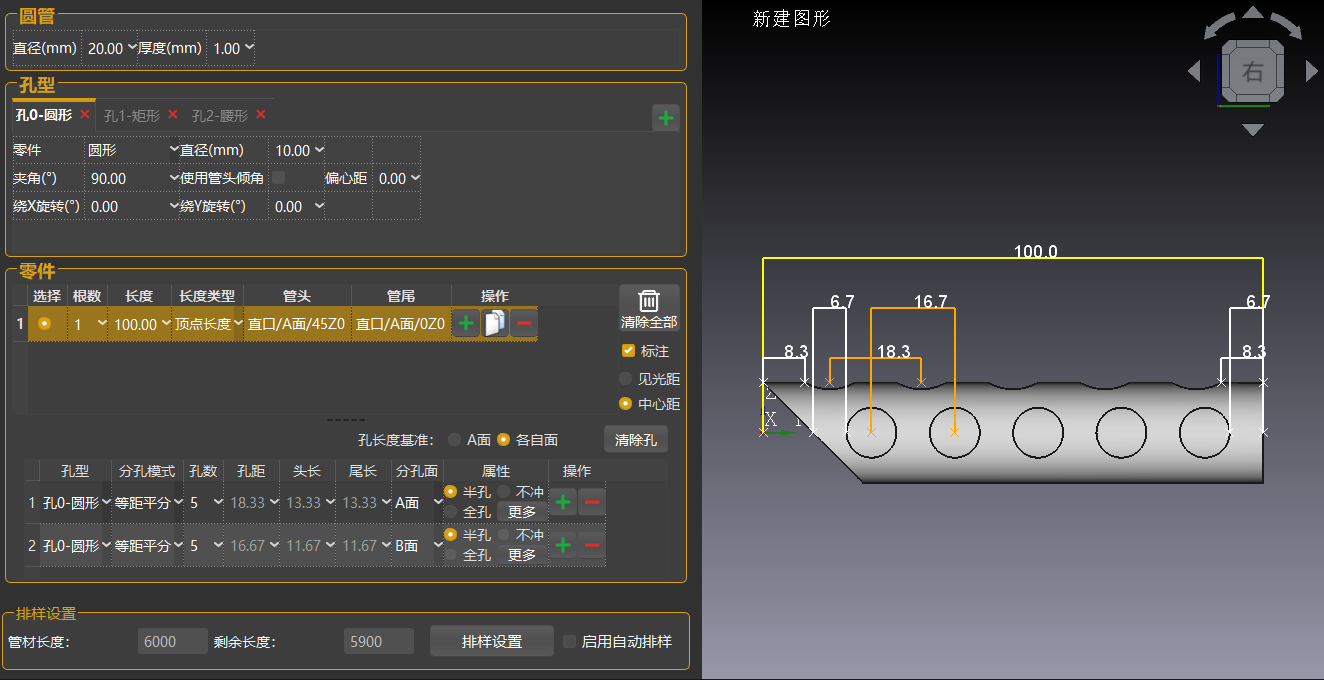
Task: Rotate view using the up arrow of view cube
Action: click(1253, 14)
